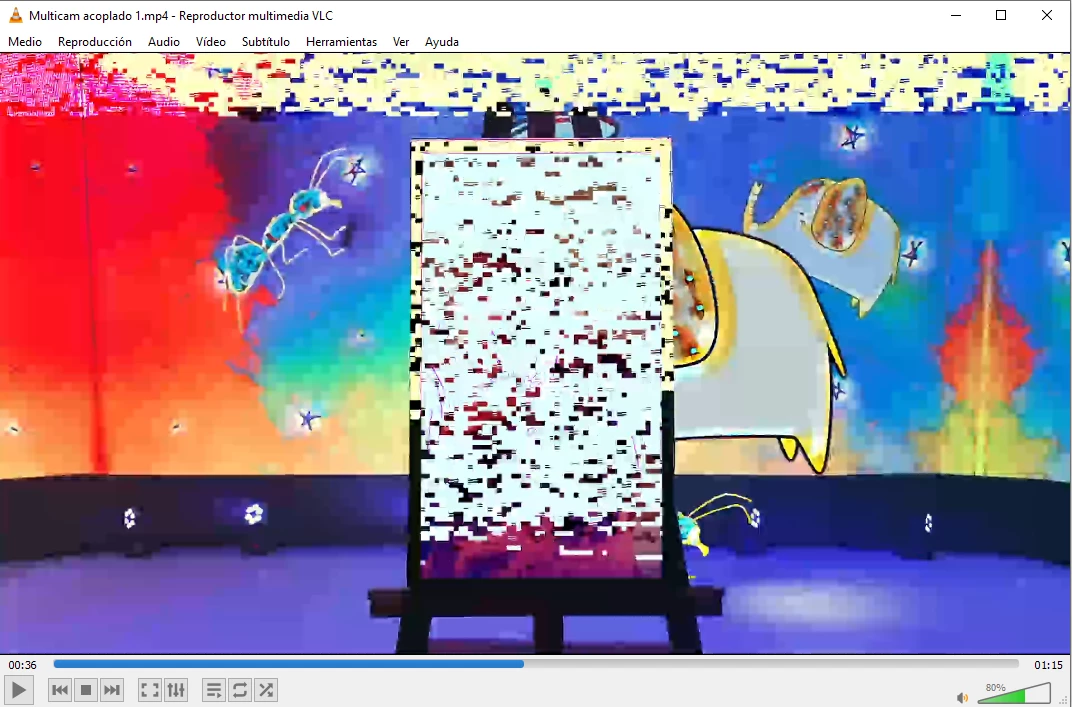The image size is (1072, 707).
Task: Click the VLC cone icon in title bar
Action: [15, 15]
